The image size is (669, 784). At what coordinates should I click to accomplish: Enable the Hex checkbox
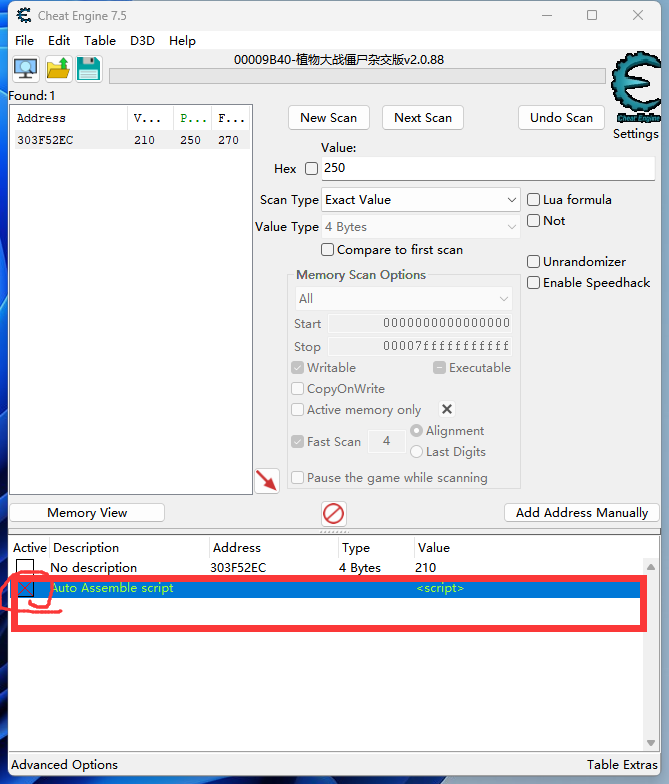(x=311, y=169)
